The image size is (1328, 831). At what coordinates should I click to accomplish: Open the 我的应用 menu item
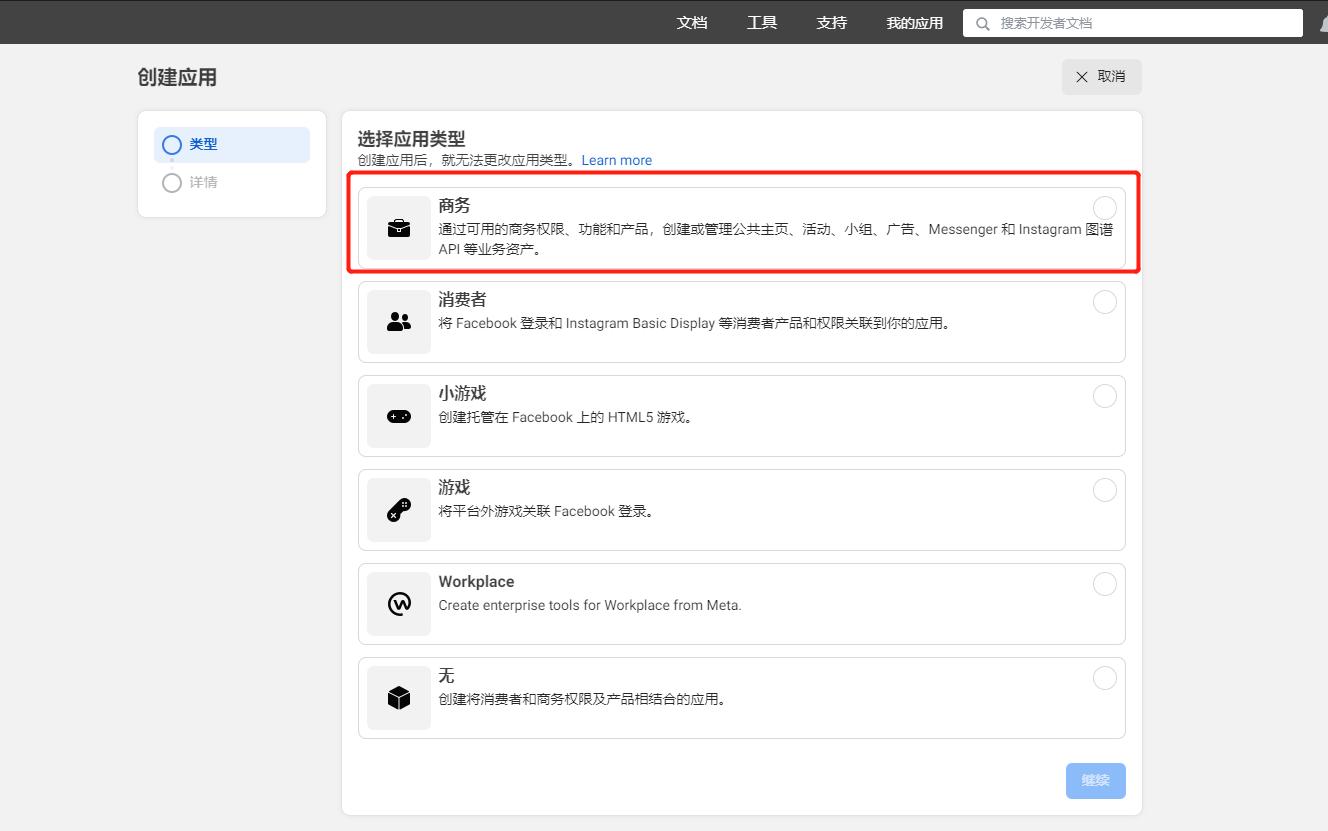tap(912, 22)
